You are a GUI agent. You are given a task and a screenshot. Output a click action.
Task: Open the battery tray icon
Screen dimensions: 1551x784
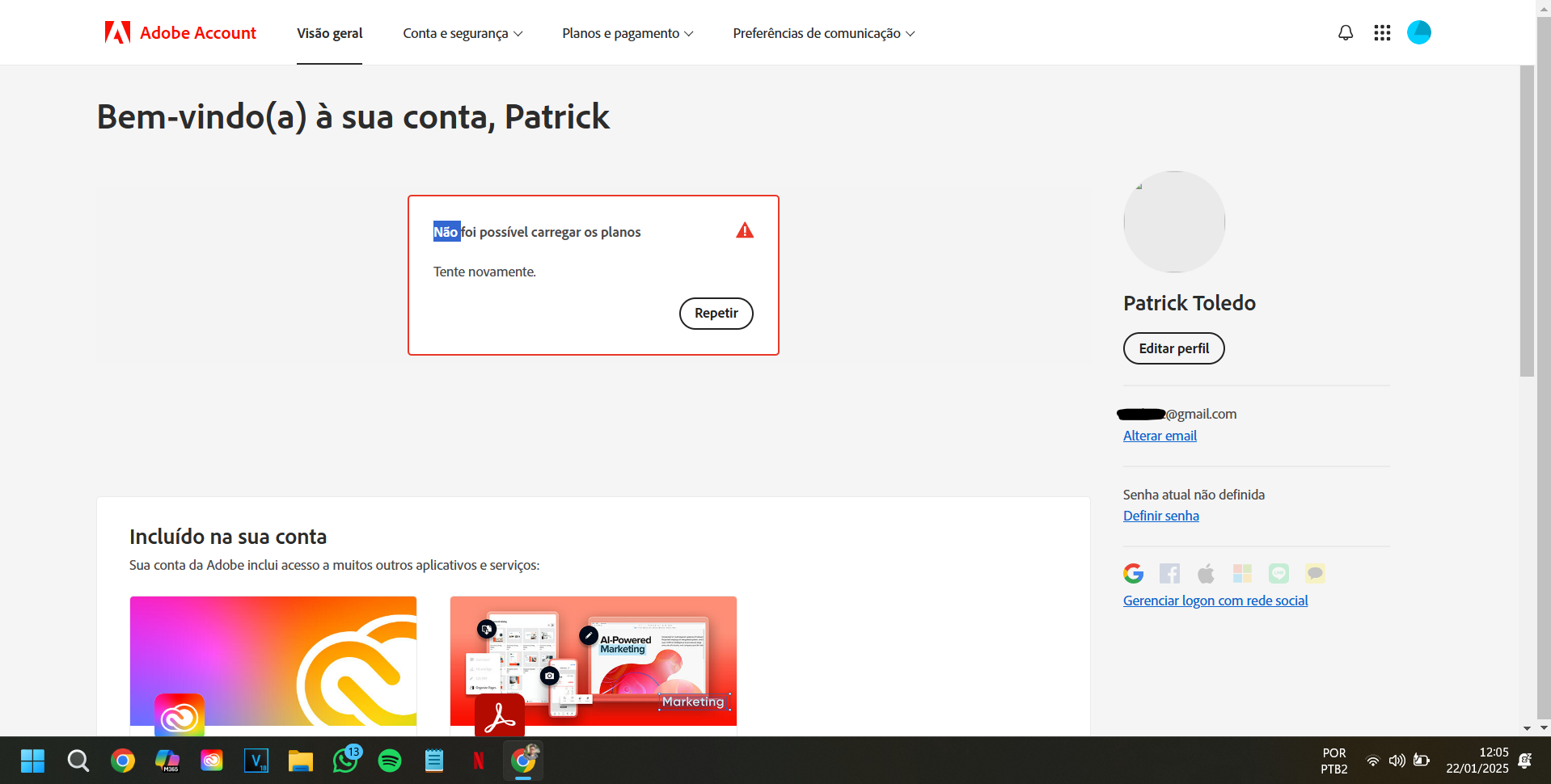[x=1422, y=761]
